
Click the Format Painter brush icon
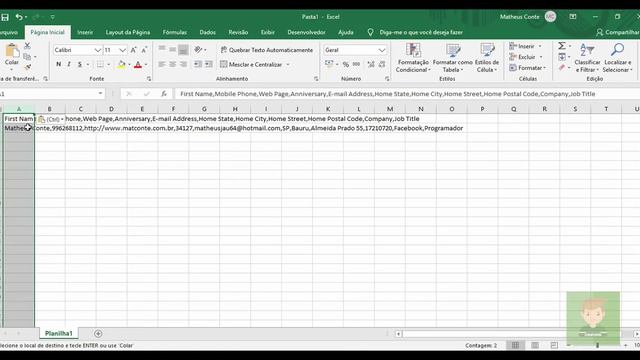27,67
